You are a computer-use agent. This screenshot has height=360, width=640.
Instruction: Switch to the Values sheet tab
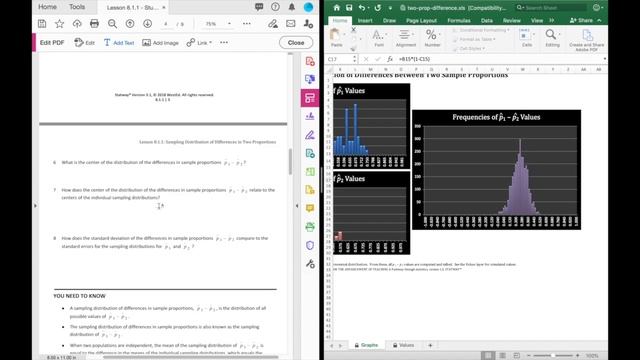[x=403, y=345]
